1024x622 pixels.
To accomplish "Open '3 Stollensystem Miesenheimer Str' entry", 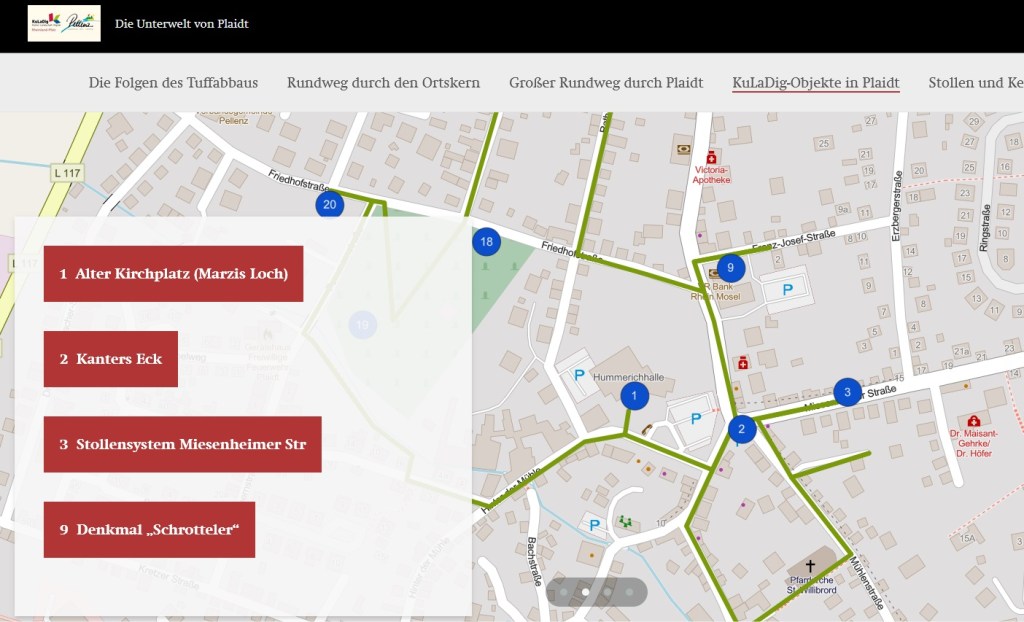I will coord(182,444).
